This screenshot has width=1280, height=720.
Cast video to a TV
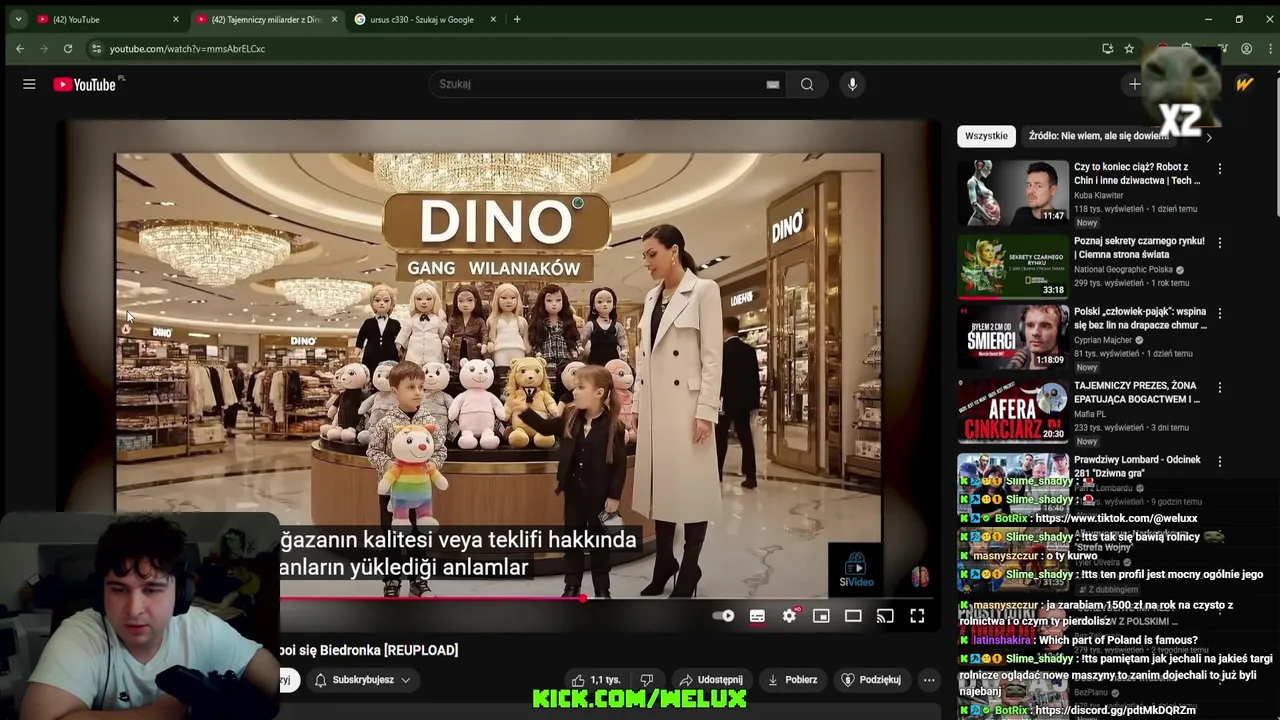[x=885, y=616]
